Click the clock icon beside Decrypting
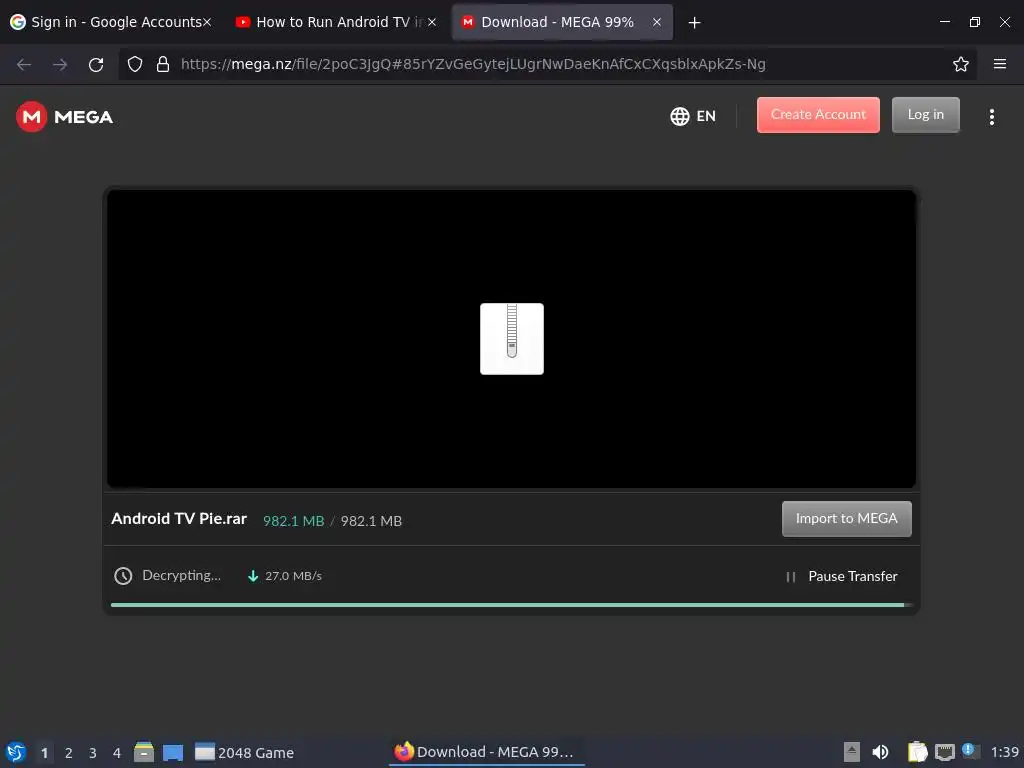The width and height of the screenshot is (1024, 768). 123,575
